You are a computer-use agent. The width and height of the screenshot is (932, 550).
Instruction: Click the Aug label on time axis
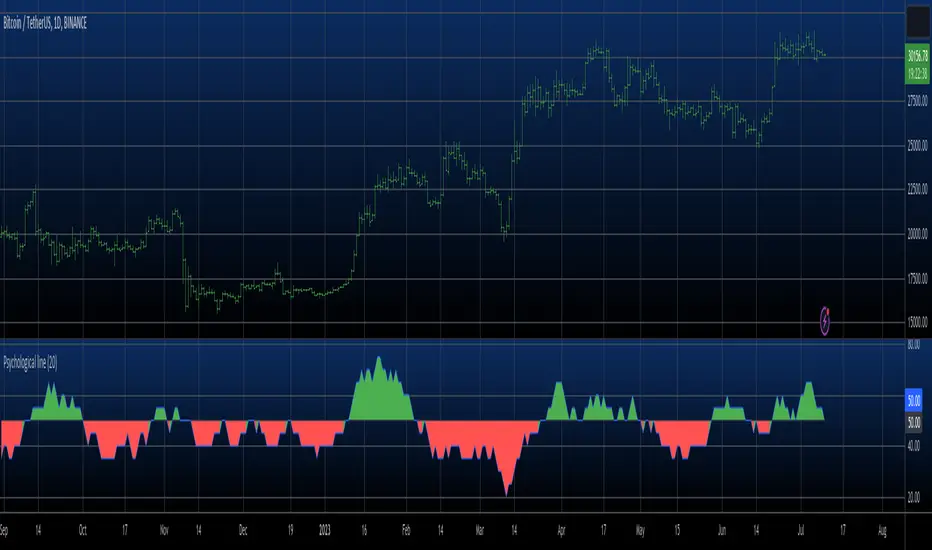coord(882,530)
